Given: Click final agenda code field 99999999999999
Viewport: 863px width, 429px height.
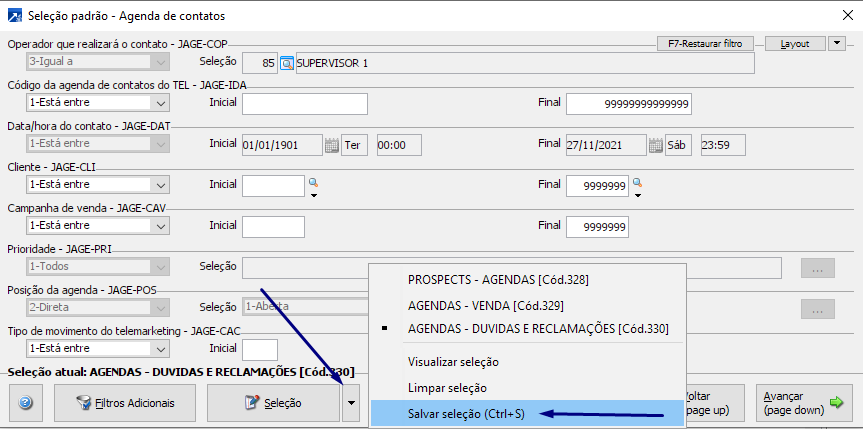Looking at the screenshot, I should (629, 104).
